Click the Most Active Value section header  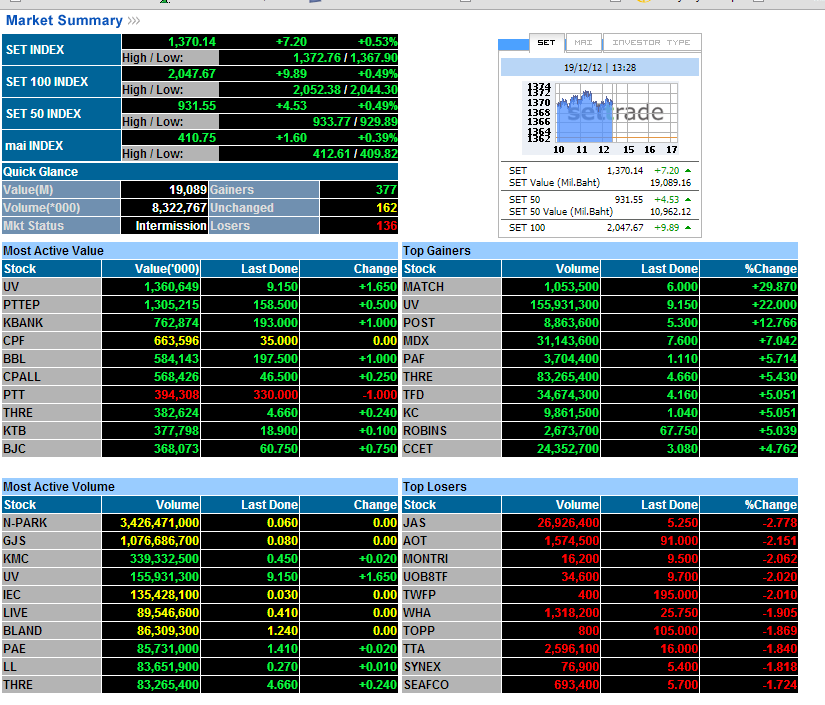[200, 250]
